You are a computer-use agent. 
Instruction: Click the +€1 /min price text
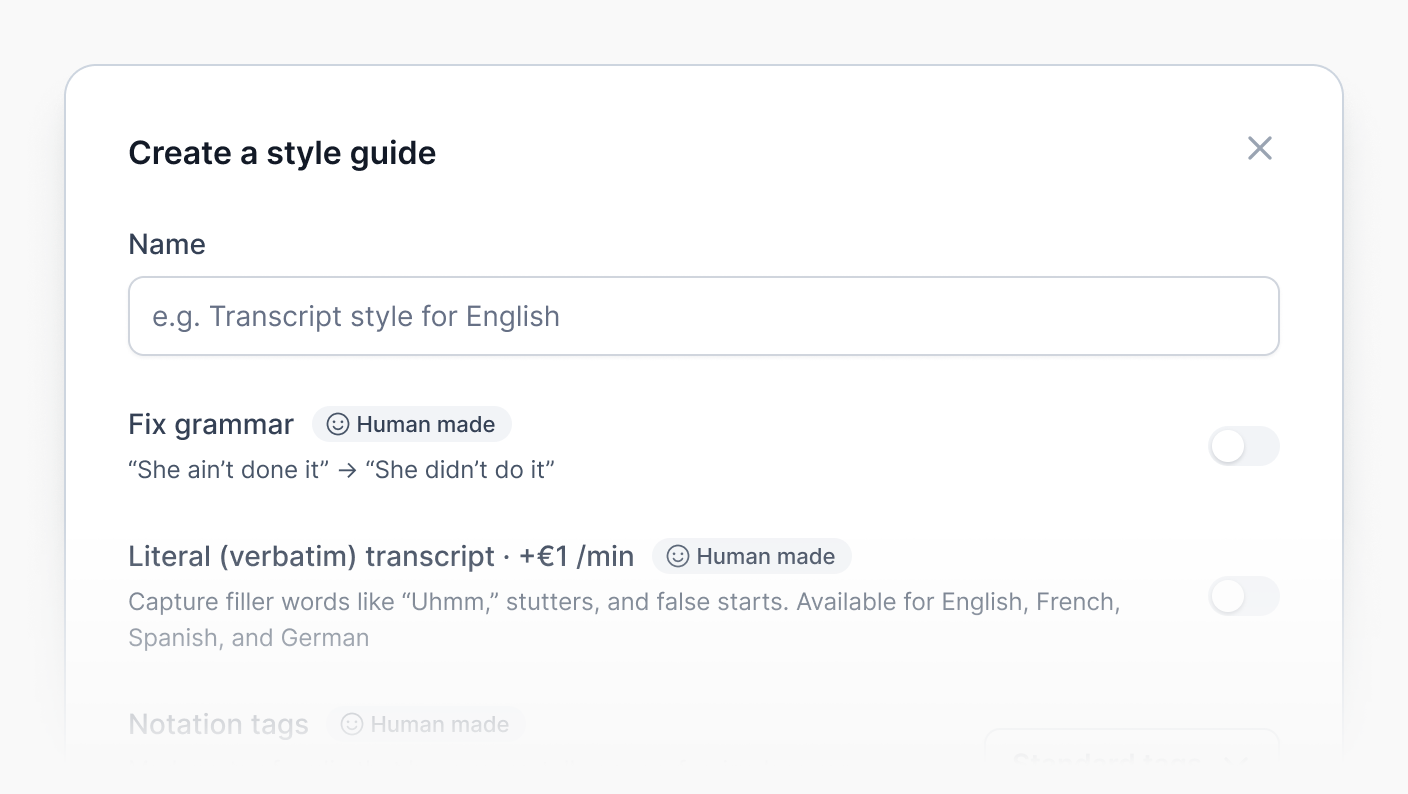coord(576,556)
